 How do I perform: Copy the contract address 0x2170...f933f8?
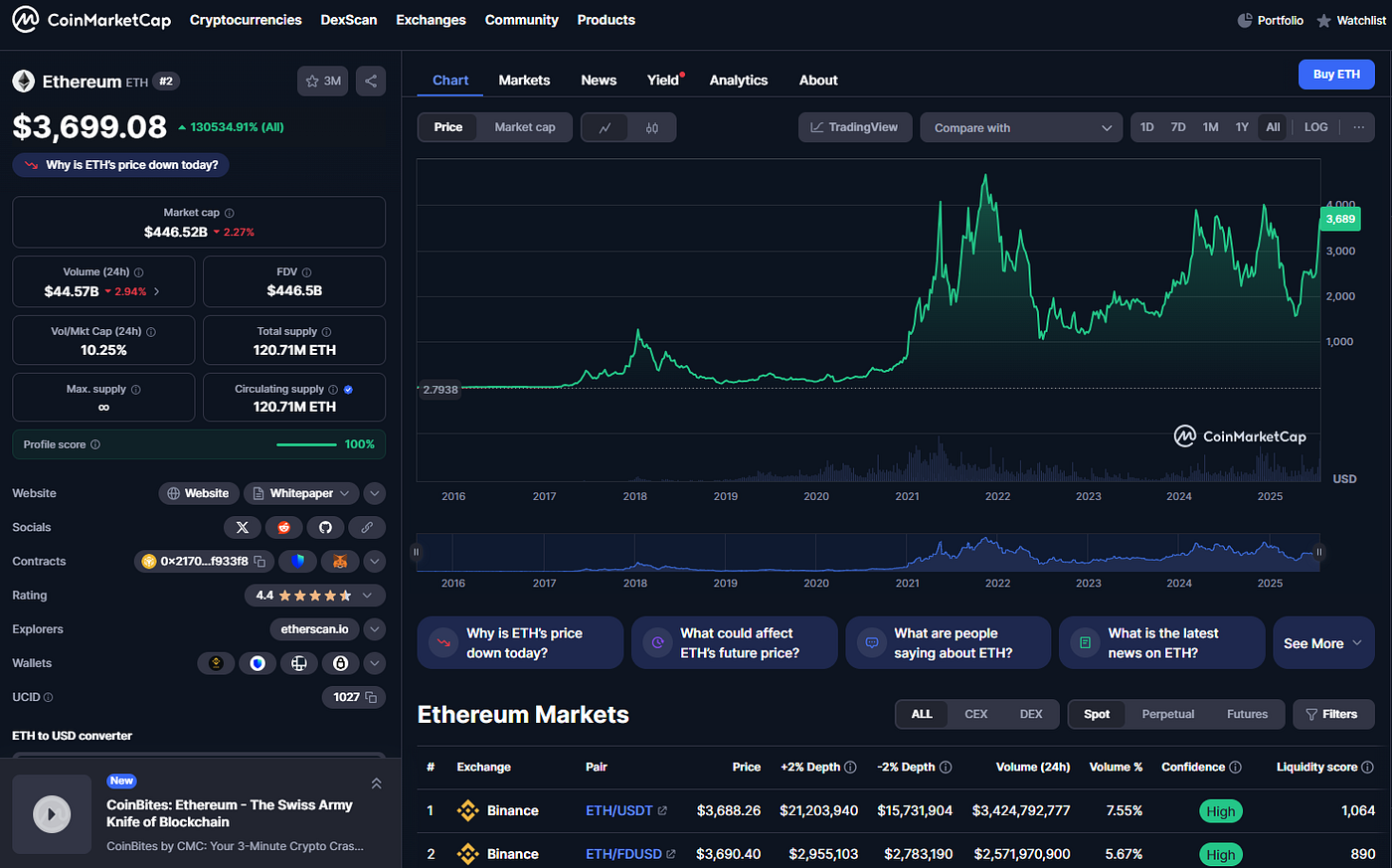(260, 561)
